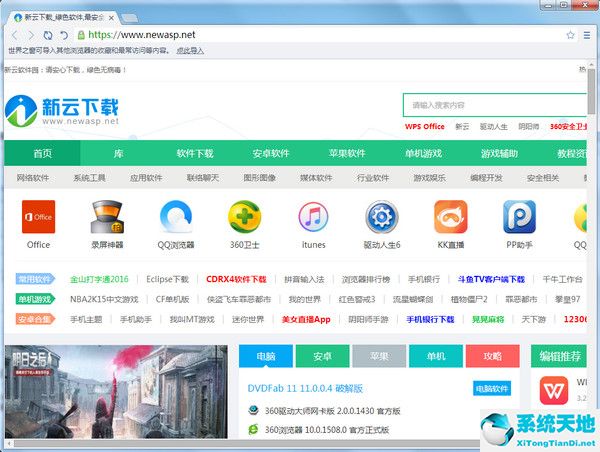This screenshot has width=600, height=452.
Task: Select the 应用软件 subcategory
Action: (x=146, y=178)
